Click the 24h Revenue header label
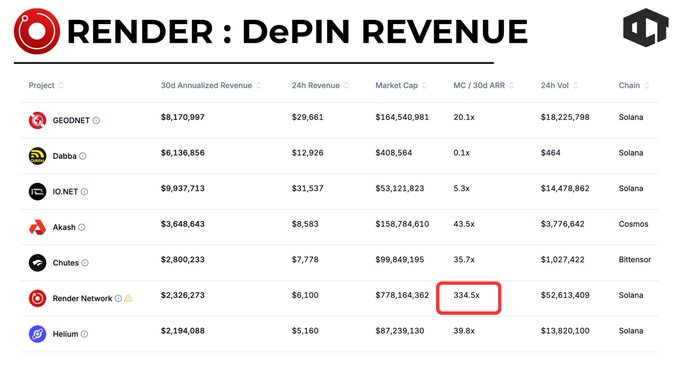This screenshot has width=679, height=382. pos(316,85)
